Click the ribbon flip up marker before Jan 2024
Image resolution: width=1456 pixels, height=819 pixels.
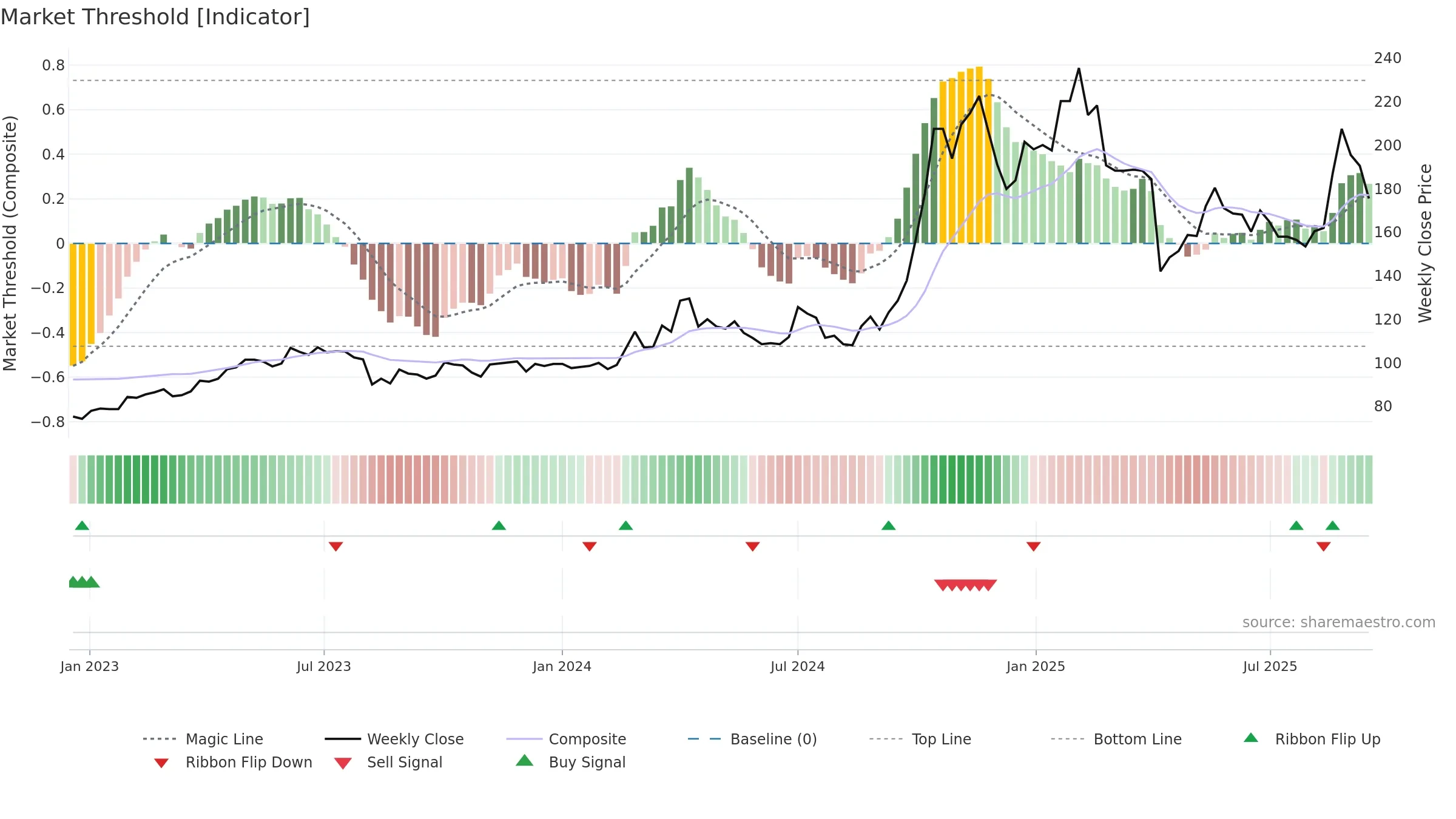499,525
